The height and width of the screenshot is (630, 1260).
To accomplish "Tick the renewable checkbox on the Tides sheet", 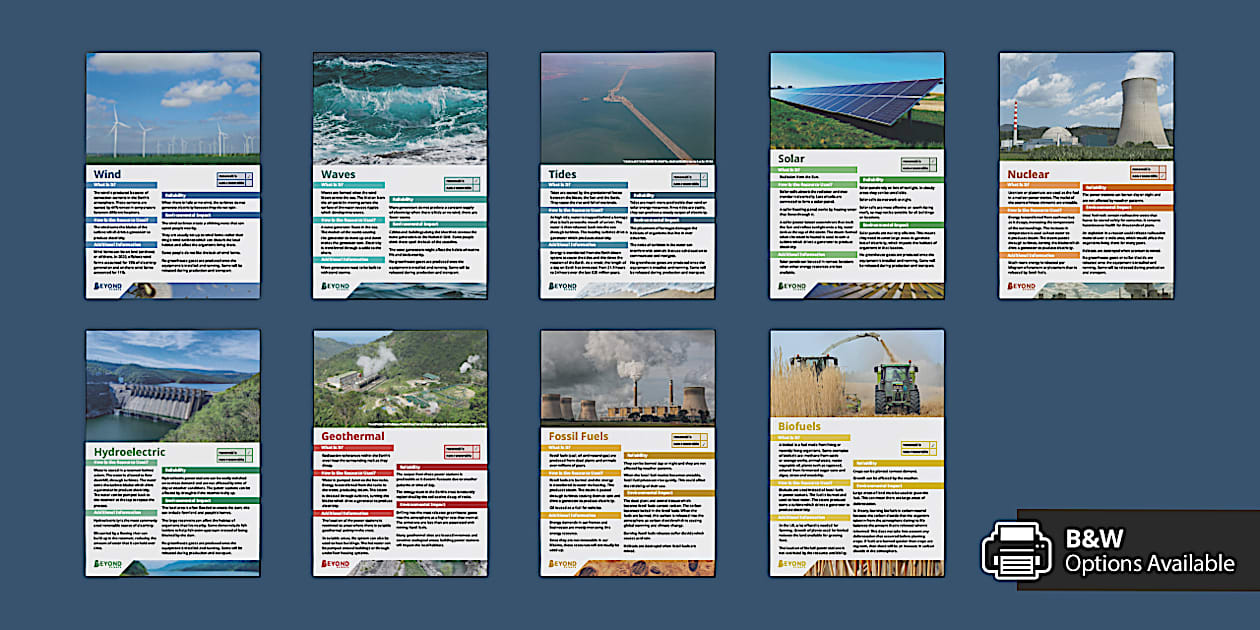I will click(x=705, y=176).
